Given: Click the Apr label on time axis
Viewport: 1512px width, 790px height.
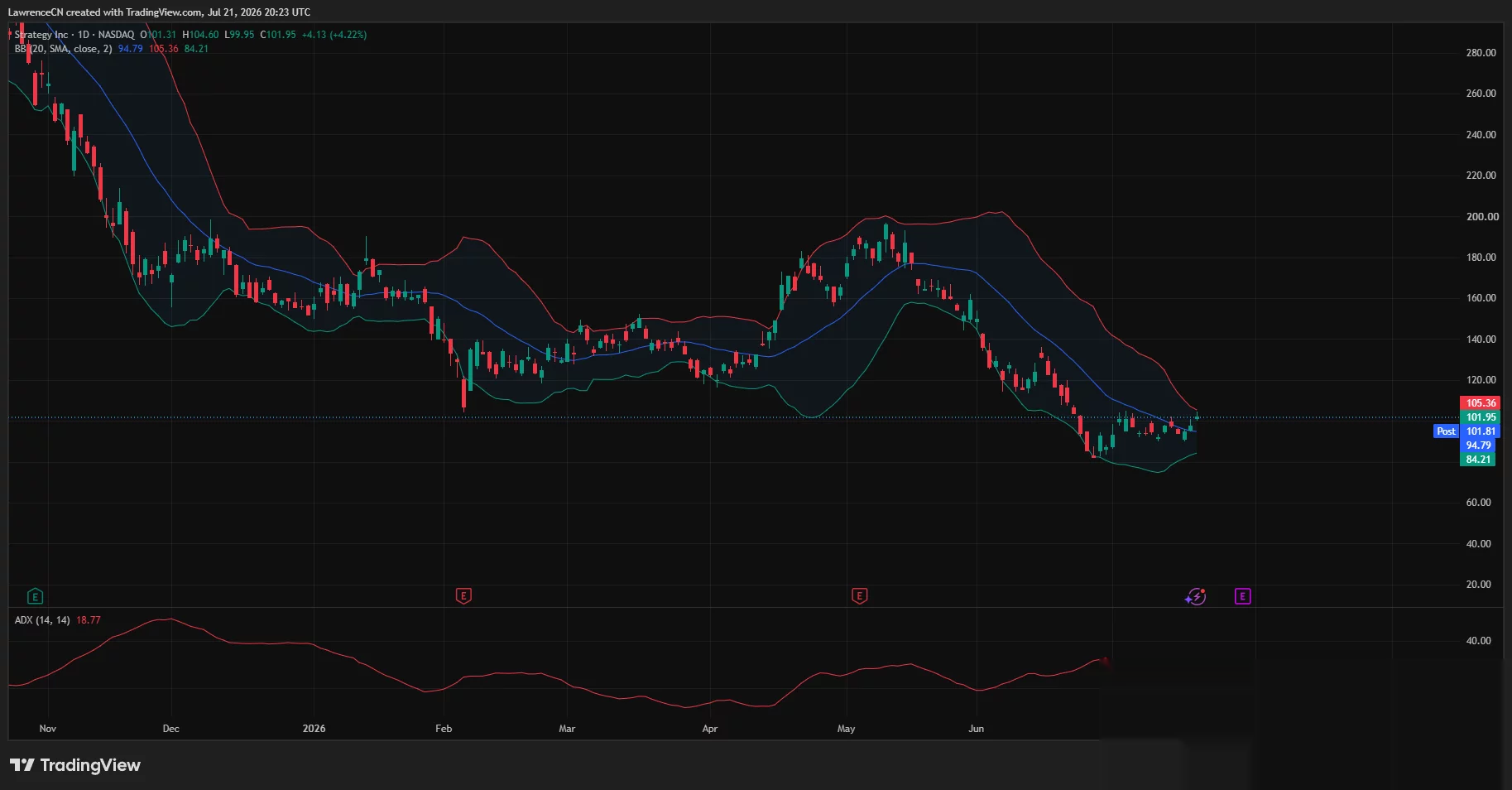Looking at the screenshot, I should point(709,729).
